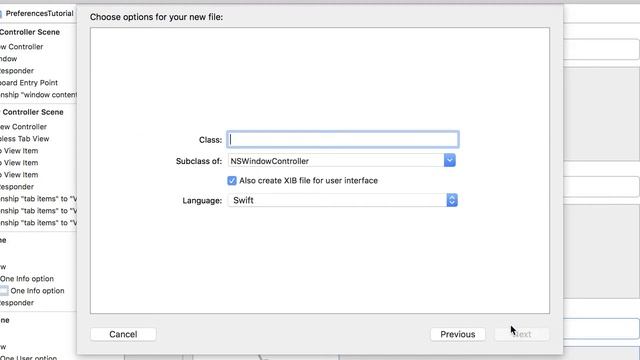The image size is (640, 360).
Task: Uncheck Also create XIB file checkbox
Action: pyautogui.click(x=232, y=180)
